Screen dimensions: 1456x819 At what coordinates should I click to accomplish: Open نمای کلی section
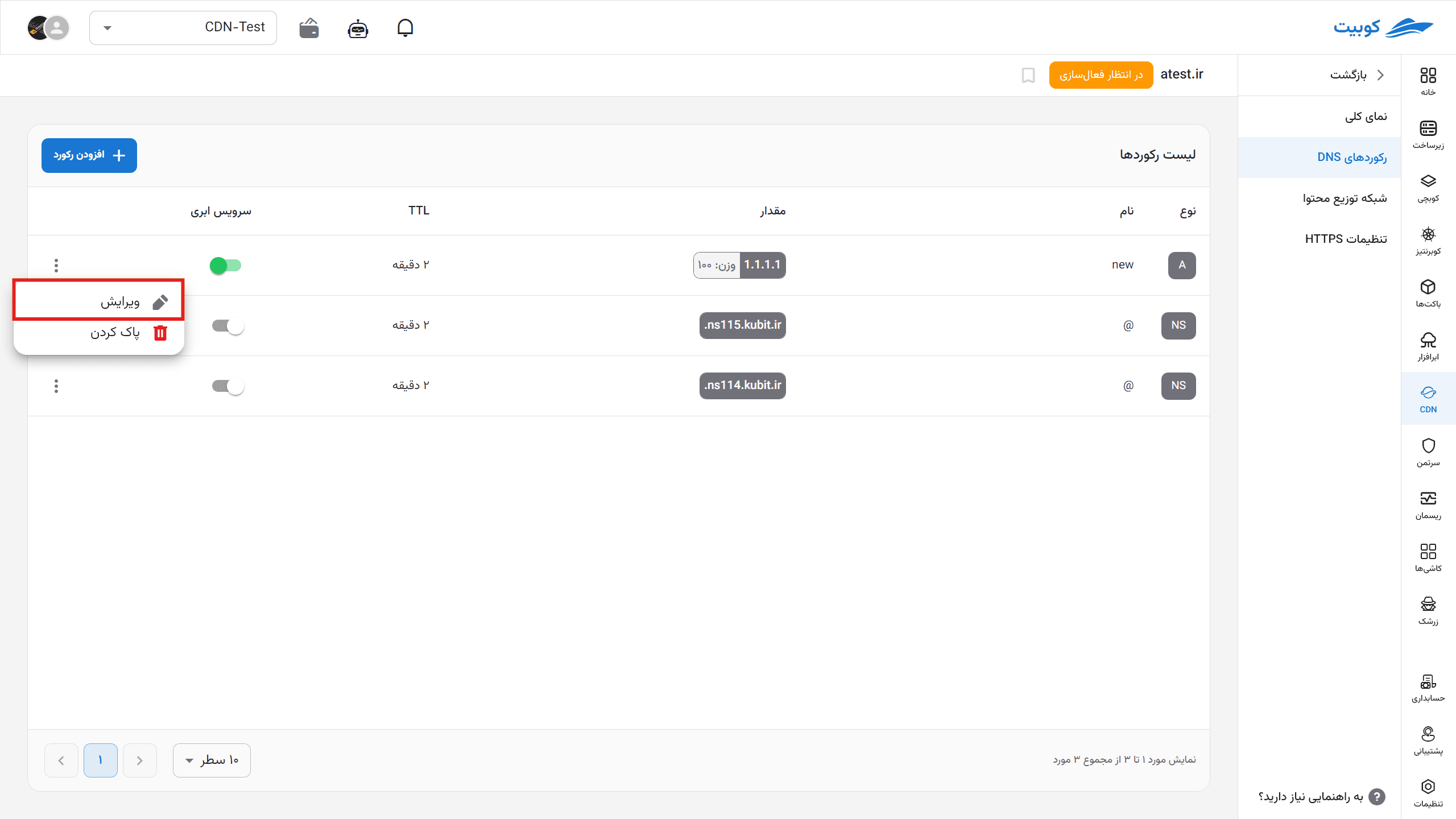[x=1319, y=117]
